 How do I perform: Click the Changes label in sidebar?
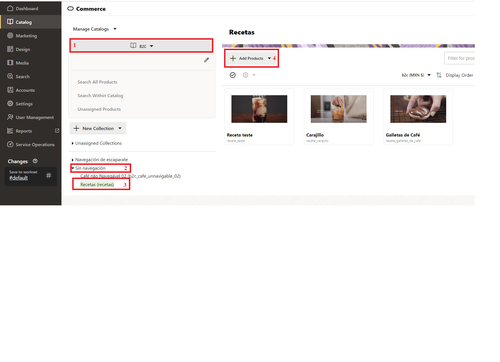coord(18,161)
